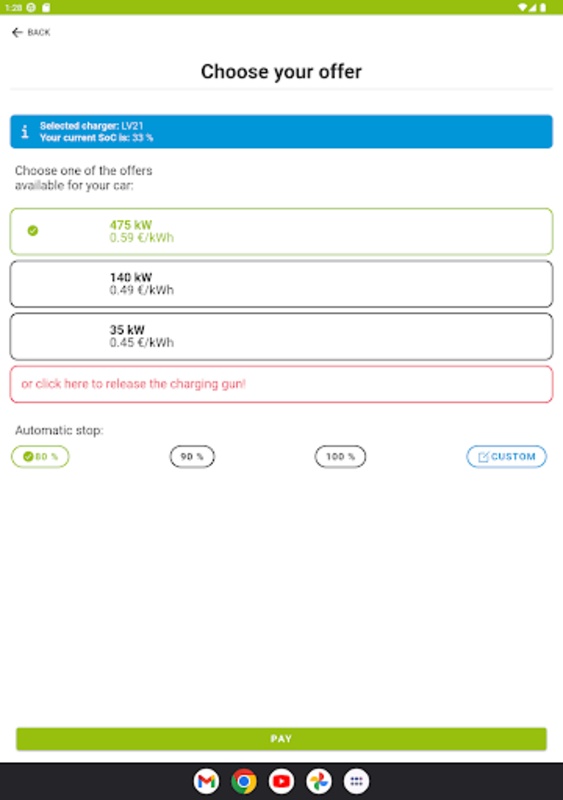Click the green checkmark on 475 kW offer
Viewport: 563px width, 800px height.
33,231
